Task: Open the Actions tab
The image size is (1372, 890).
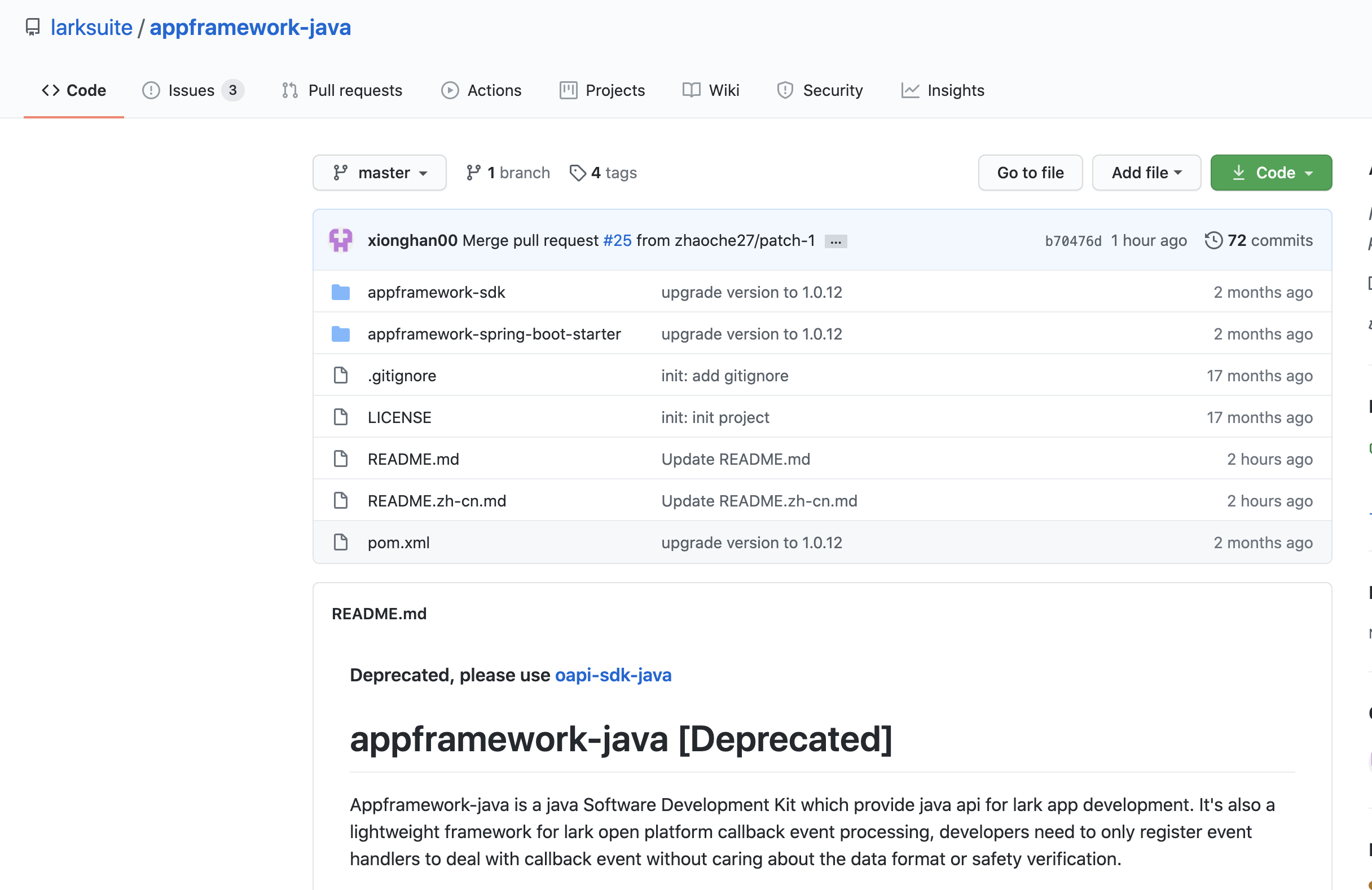Action: click(481, 90)
